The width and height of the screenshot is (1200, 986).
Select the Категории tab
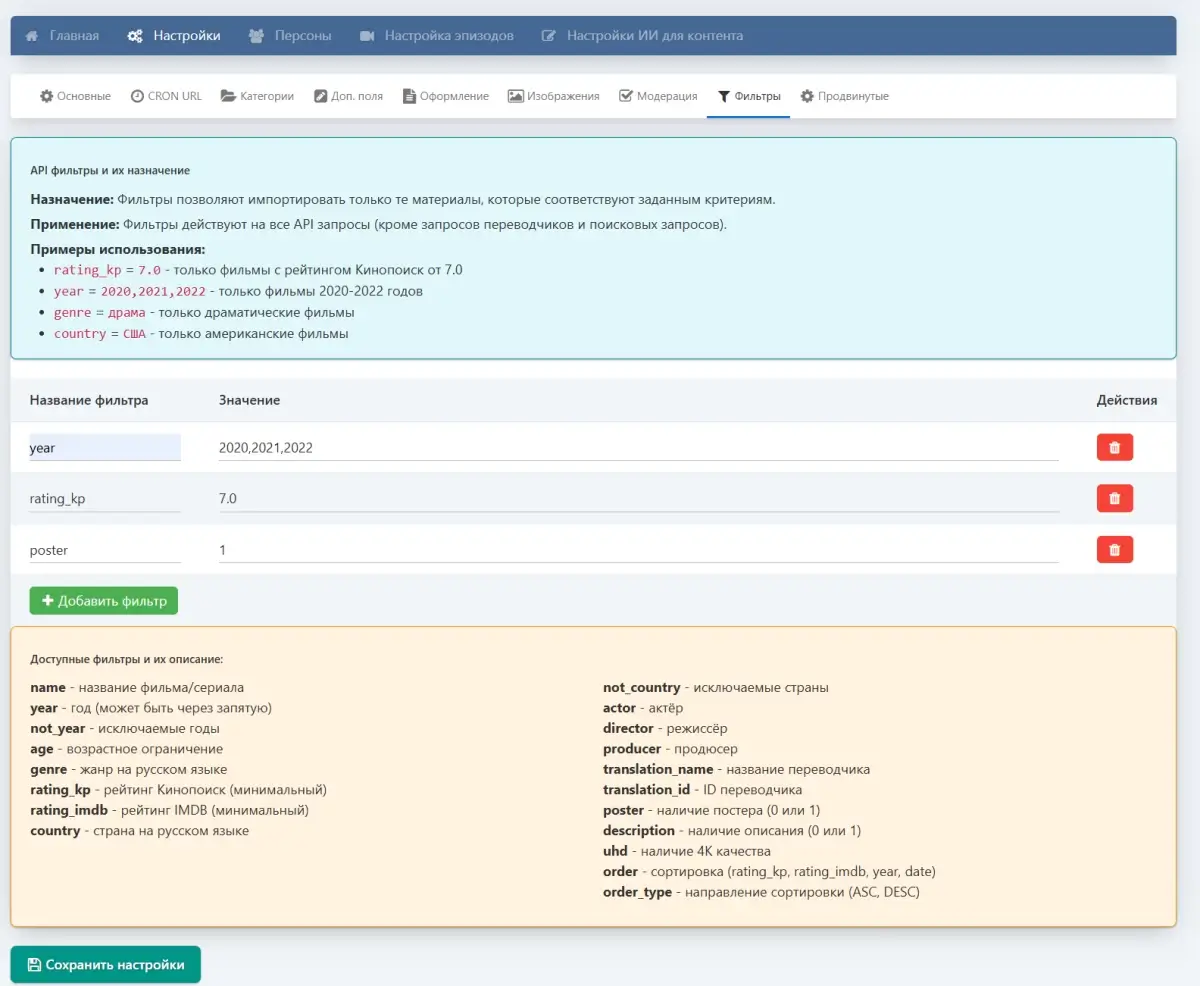pyautogui.click(x=257, y=96)
